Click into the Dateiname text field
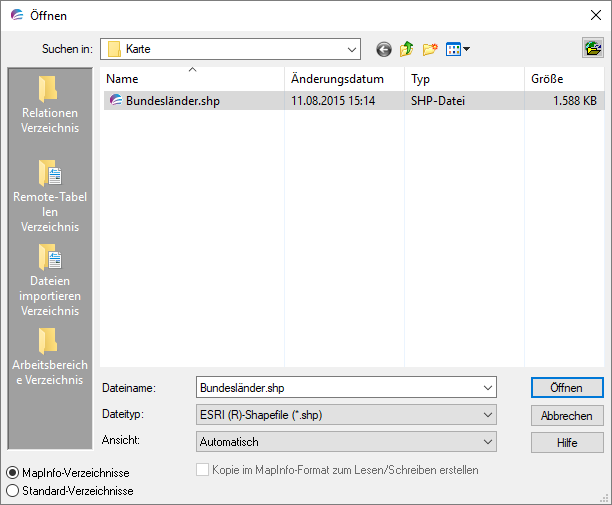This screenshot has width=612, height=505. [x=338, y=388]
